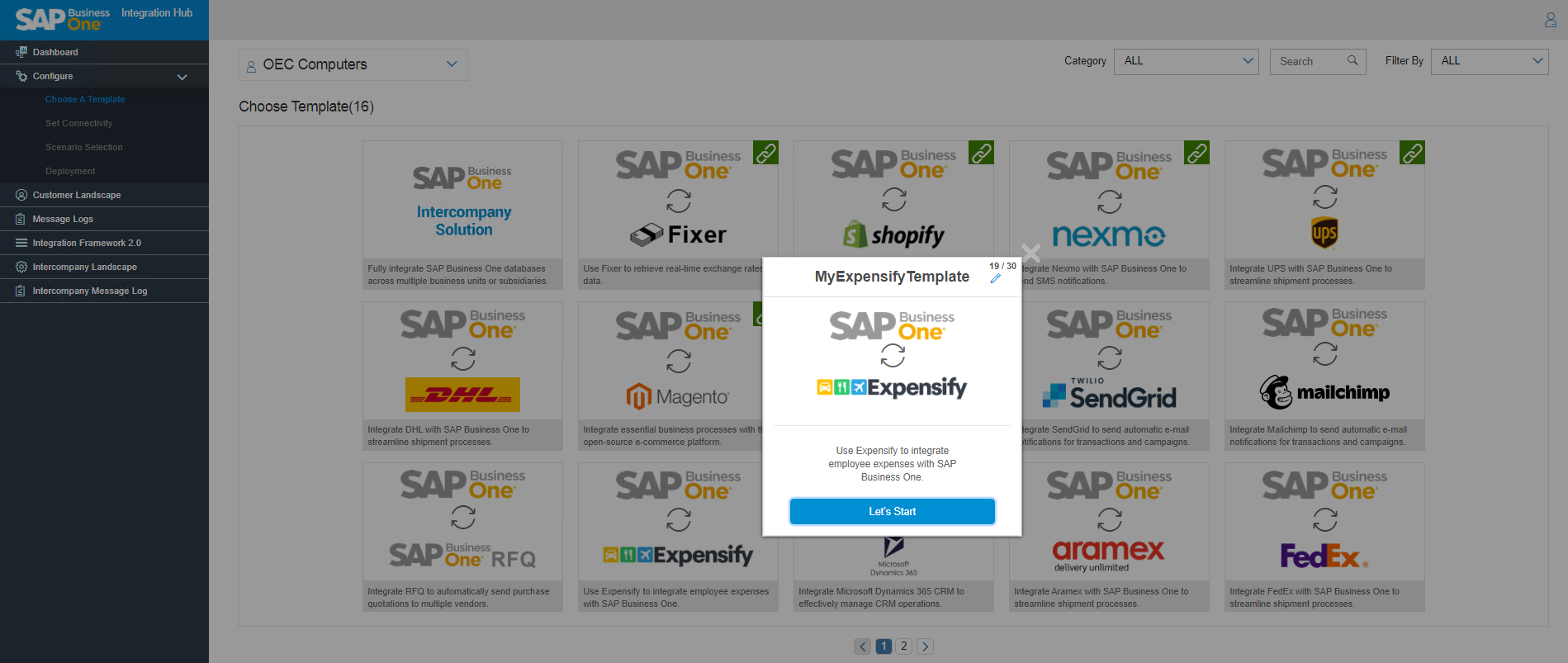Image resolution: width=1568 pixels, height=663 pixels.
Task: Click the search magnifier icon
Action: (x=1352, y=60)
